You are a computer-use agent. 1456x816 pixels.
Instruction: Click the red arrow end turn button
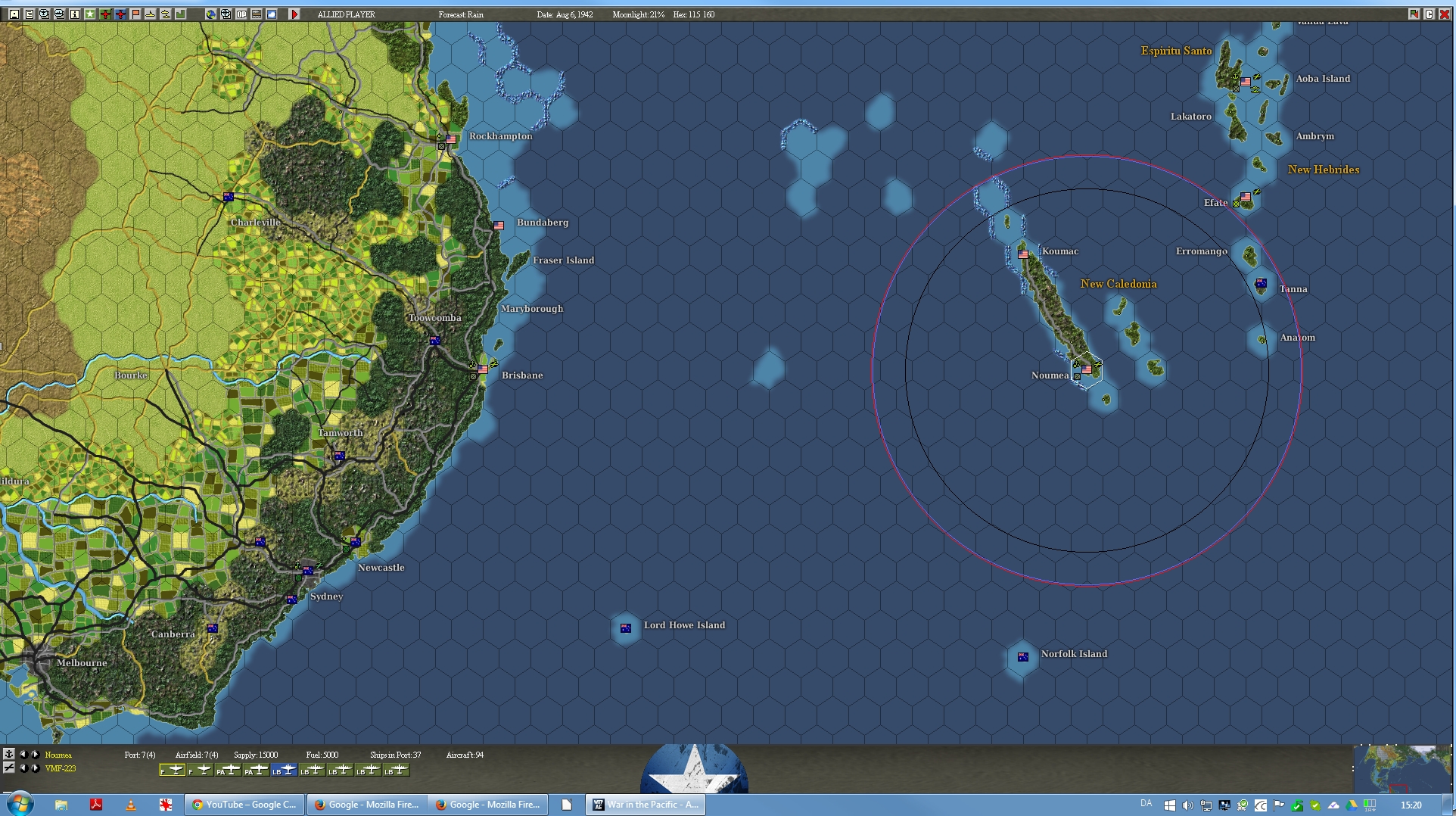click(x=294, y=14)
